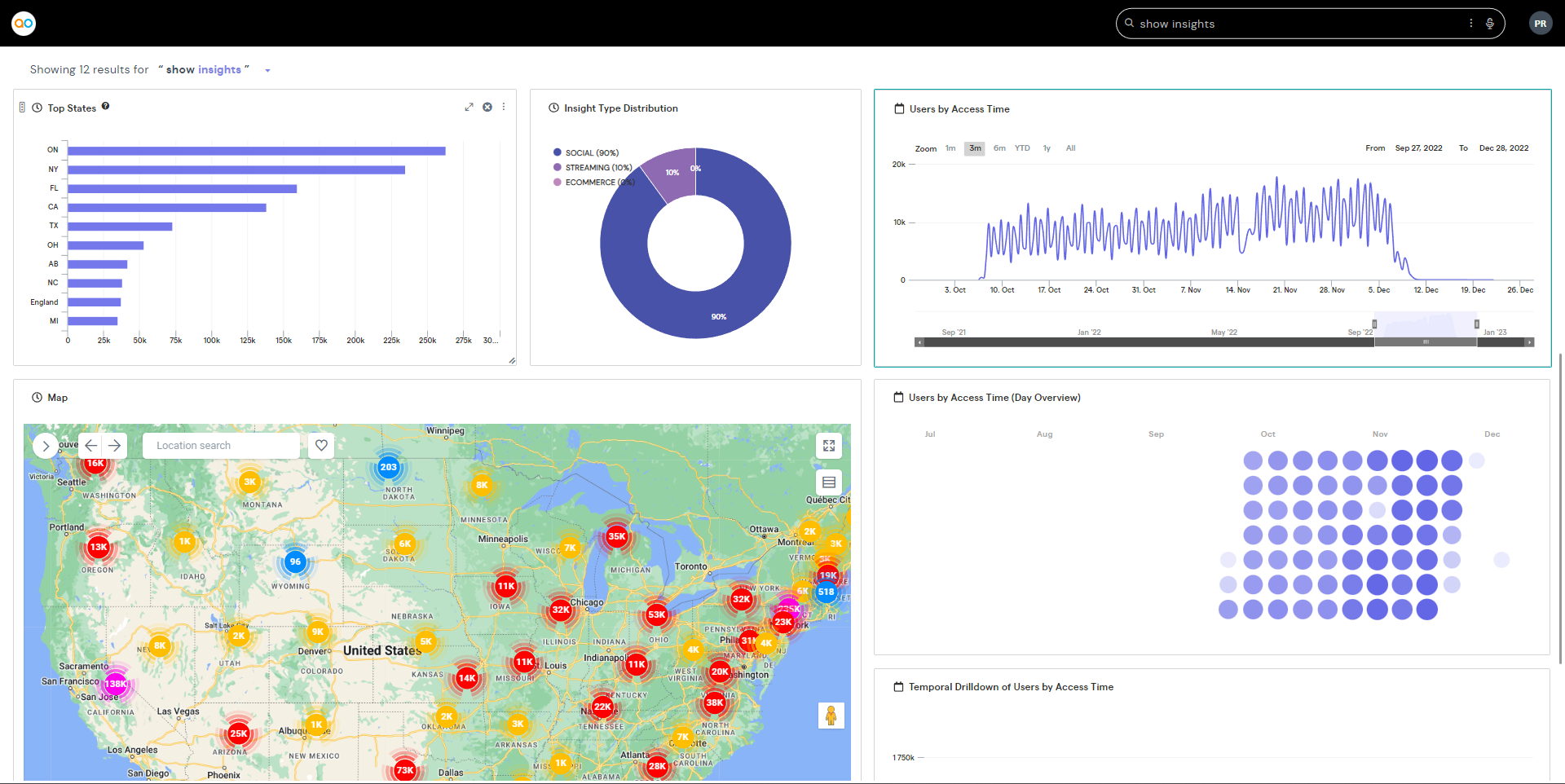Save map location with heart icon
This screenshot has width=1565, height=784.
321,446
